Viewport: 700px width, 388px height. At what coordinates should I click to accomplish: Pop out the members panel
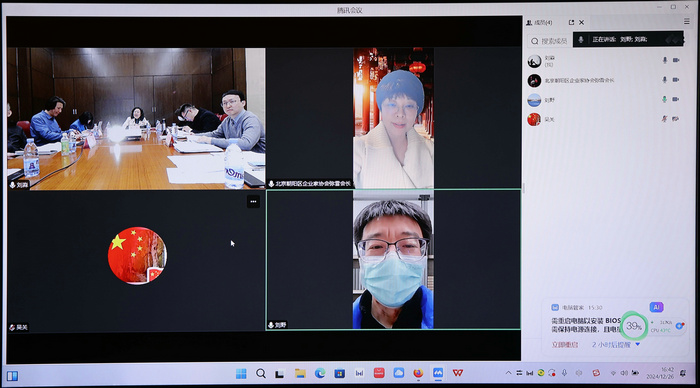tap(571, 22)
